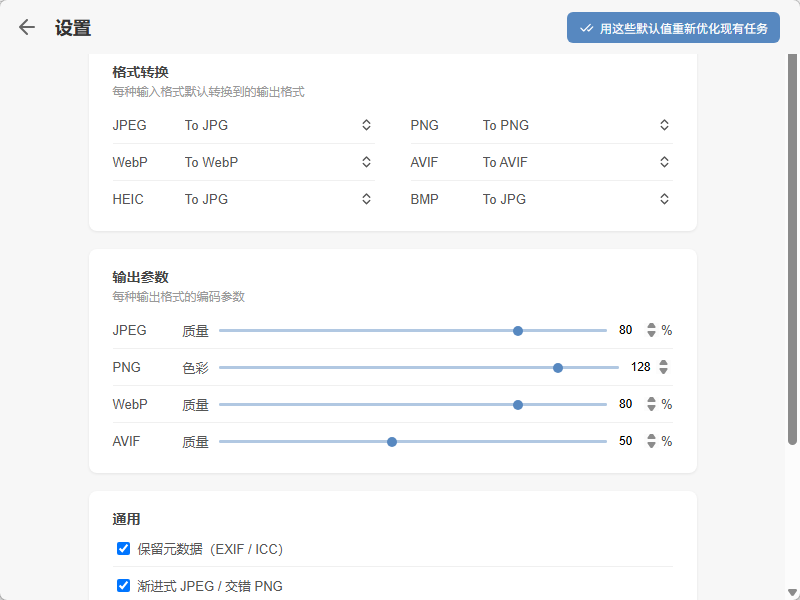Image resolution: width=800 pixels, height=600 pixels.
Task: Increase AVIF quality with stepper up arrow
Action: point(651,437)
